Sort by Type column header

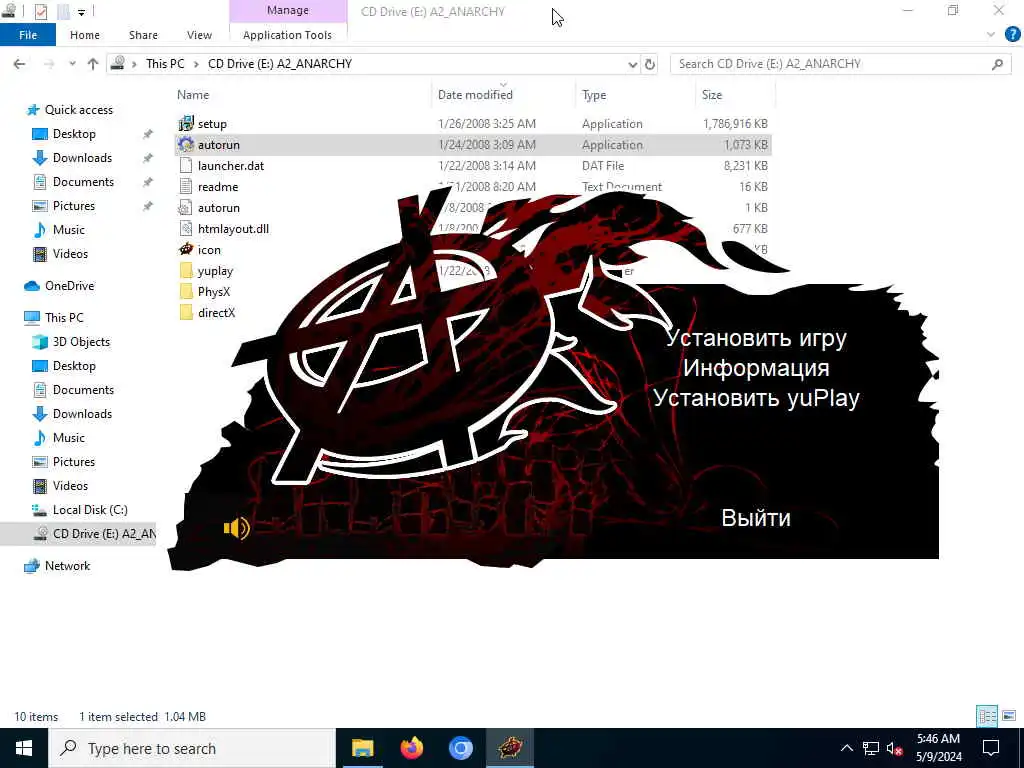click(x=594, y=95)
